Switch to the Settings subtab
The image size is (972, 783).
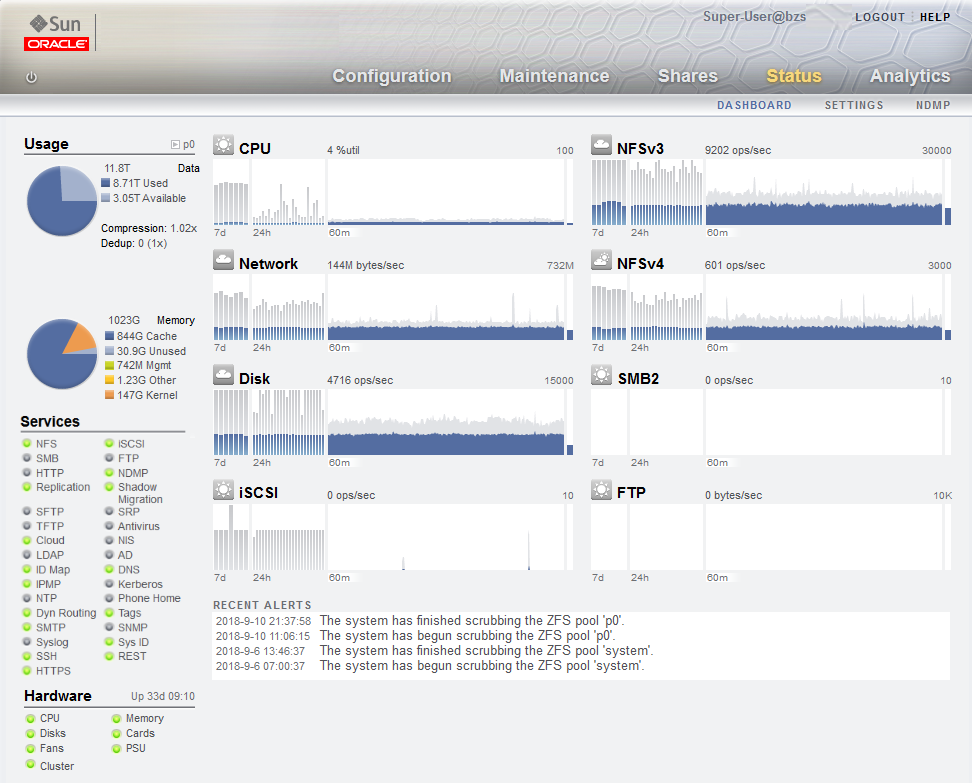[x=854, y=105]
